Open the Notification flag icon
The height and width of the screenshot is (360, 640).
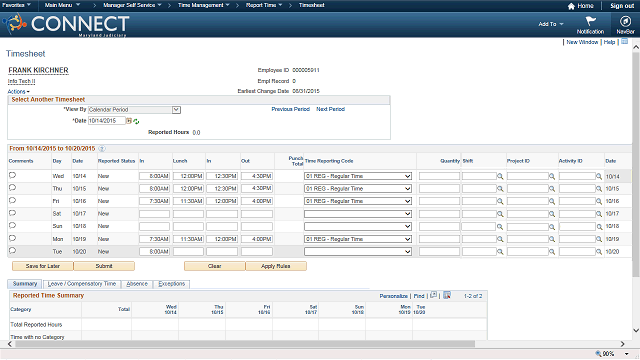click(590, 21)
